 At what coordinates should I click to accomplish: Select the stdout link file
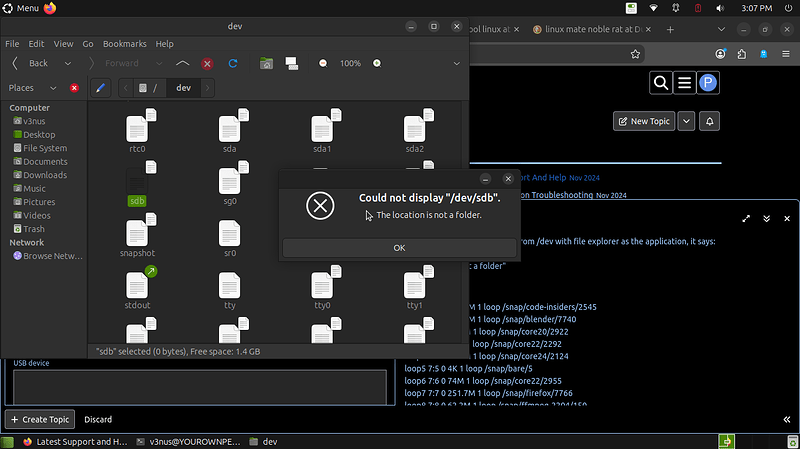137,288
